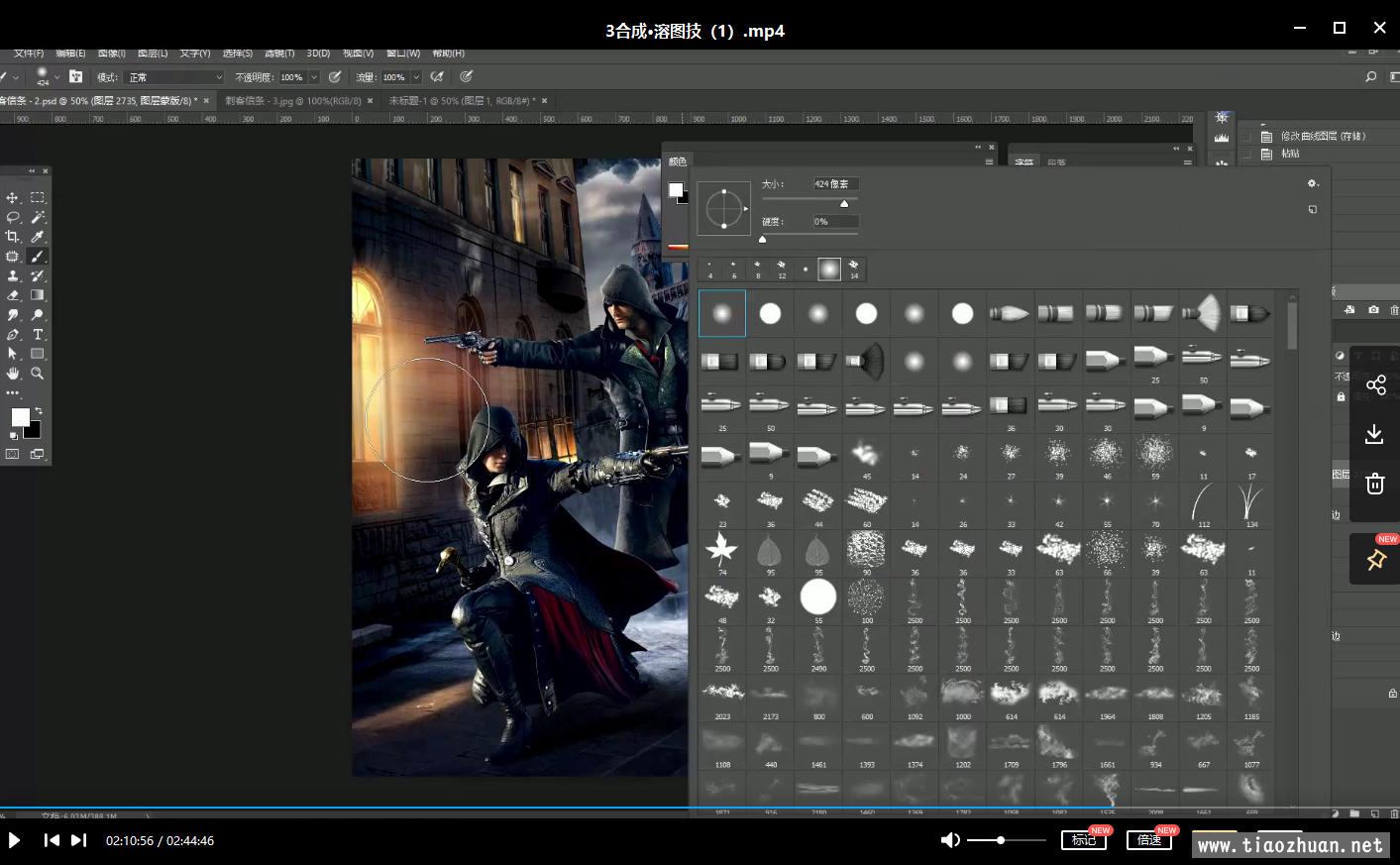
Task: Select the Rectangular Marquee tool
Action: tap(38, 198)
